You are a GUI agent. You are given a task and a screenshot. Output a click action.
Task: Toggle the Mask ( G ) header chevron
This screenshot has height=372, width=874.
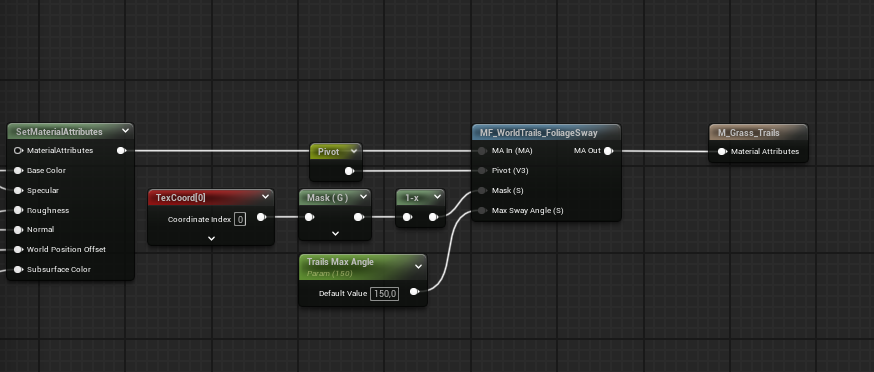pos(363,197)
